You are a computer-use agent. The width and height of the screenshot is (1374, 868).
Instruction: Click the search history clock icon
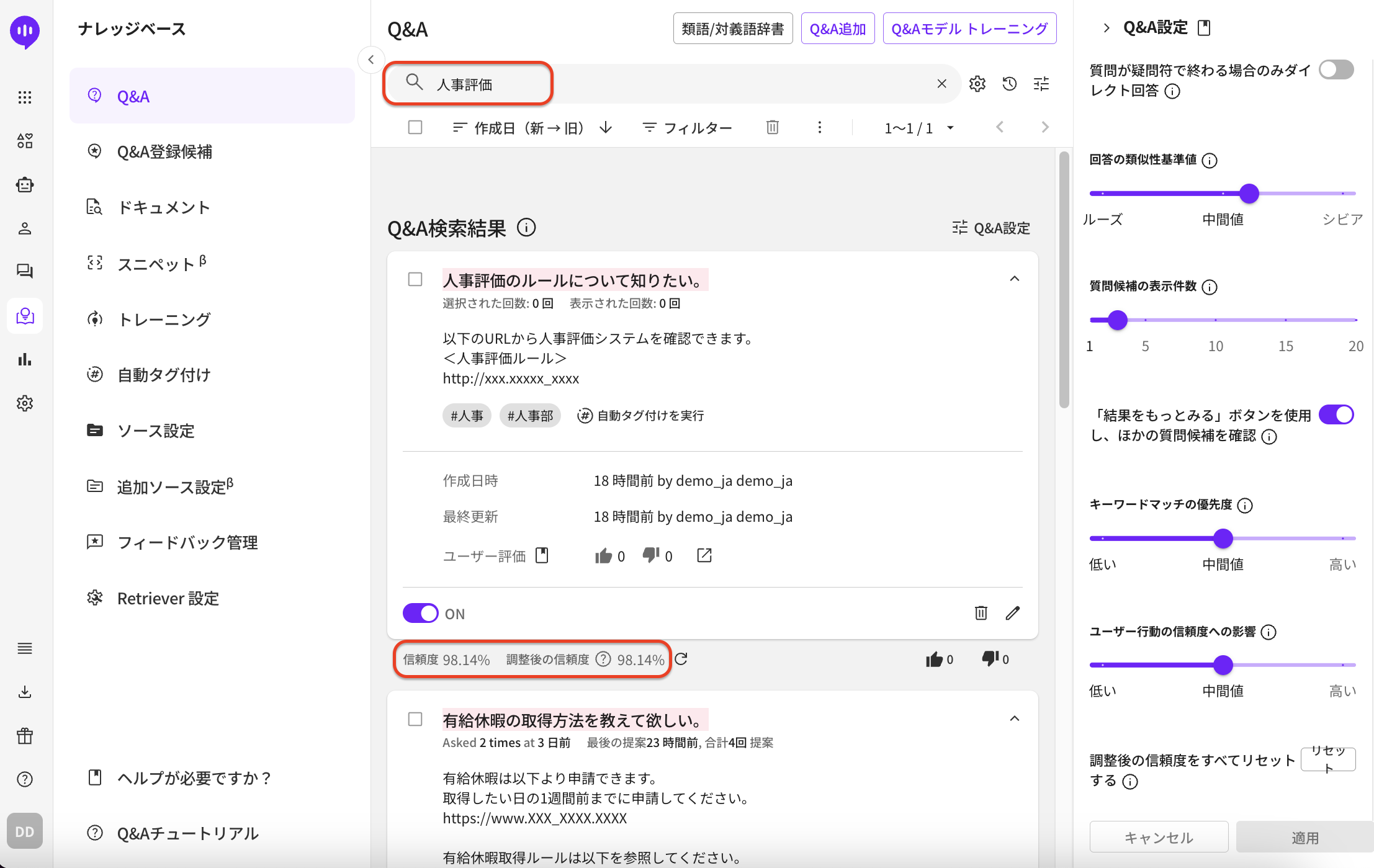[1009, 84]
